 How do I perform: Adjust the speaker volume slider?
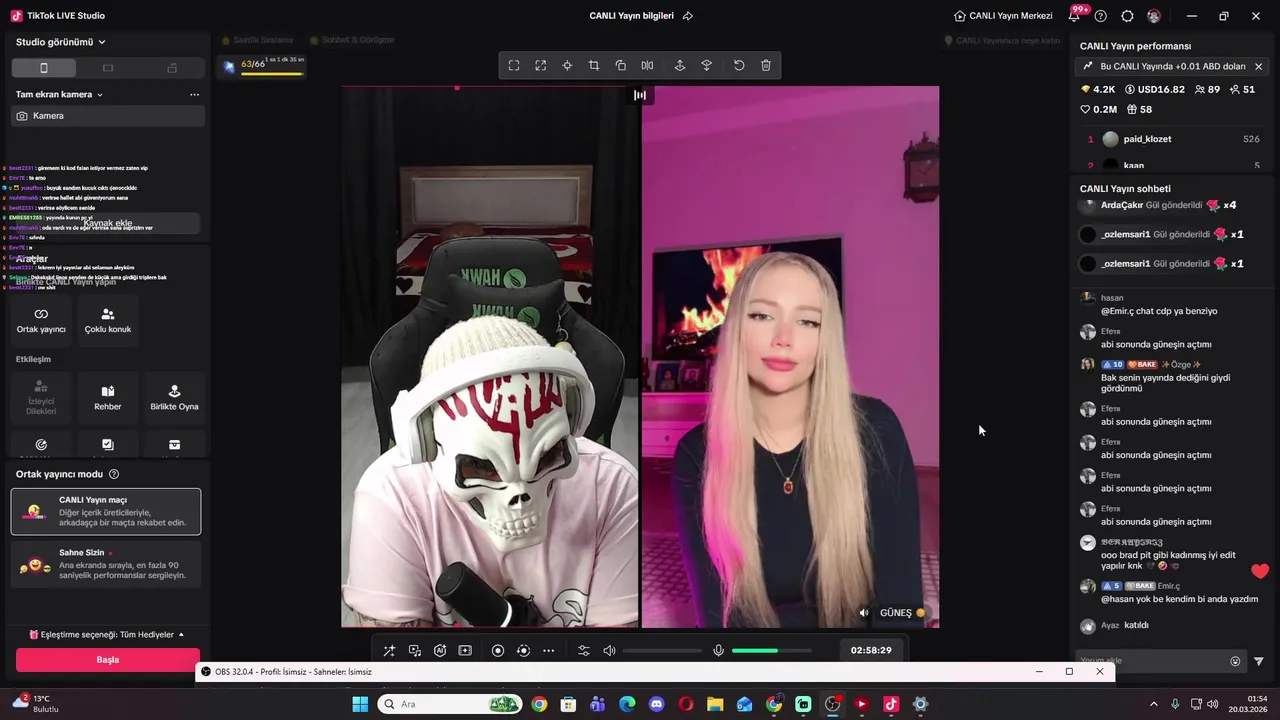(662, 651)
